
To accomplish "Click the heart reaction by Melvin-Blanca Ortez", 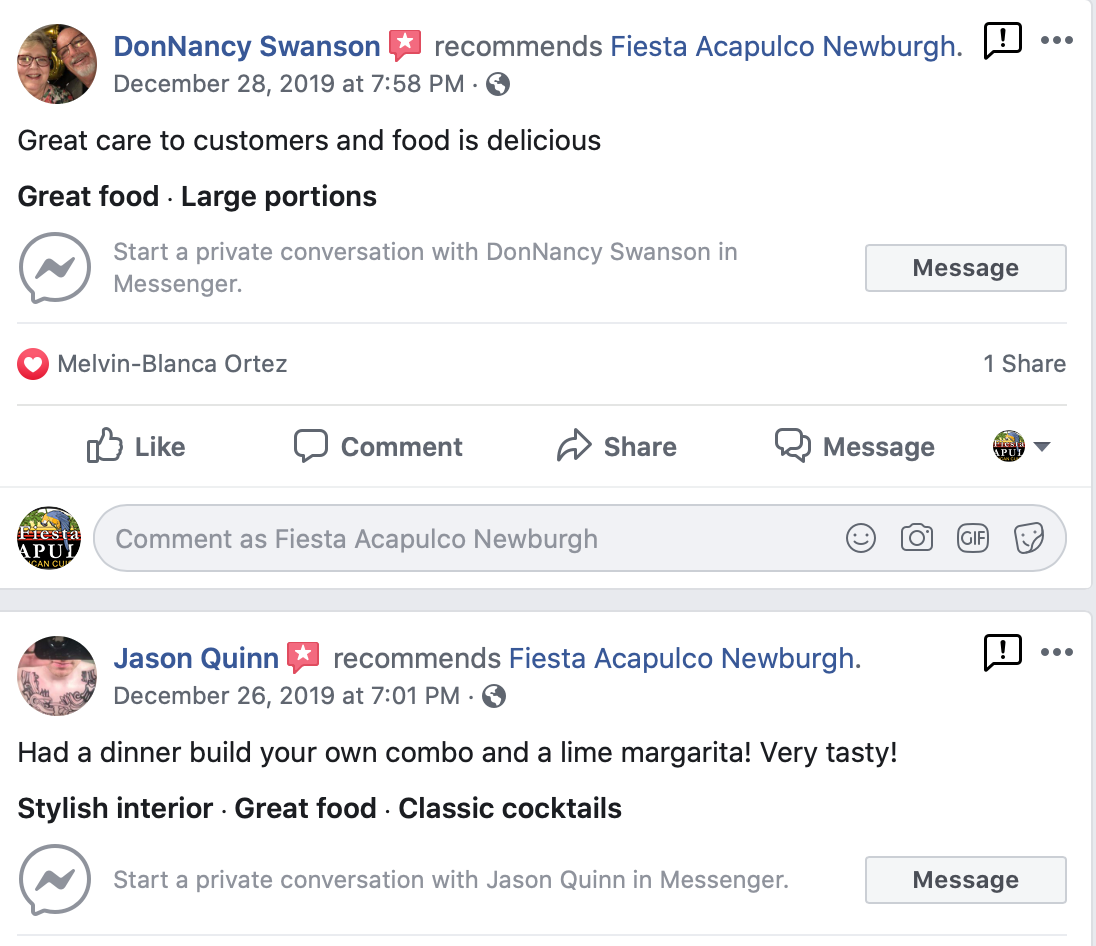I will click(32, 364).
